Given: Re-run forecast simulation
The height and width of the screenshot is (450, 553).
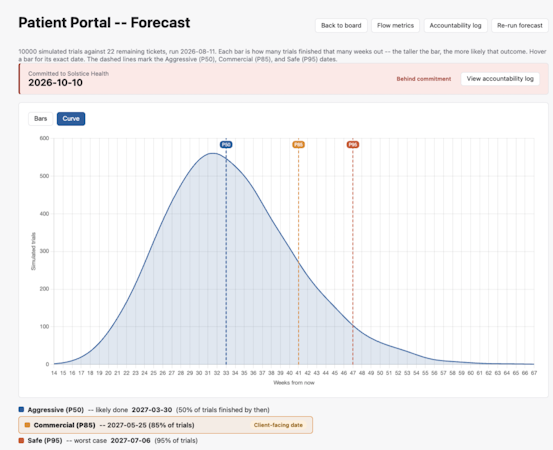Looking at the screenshot, I should pos(520,25).
